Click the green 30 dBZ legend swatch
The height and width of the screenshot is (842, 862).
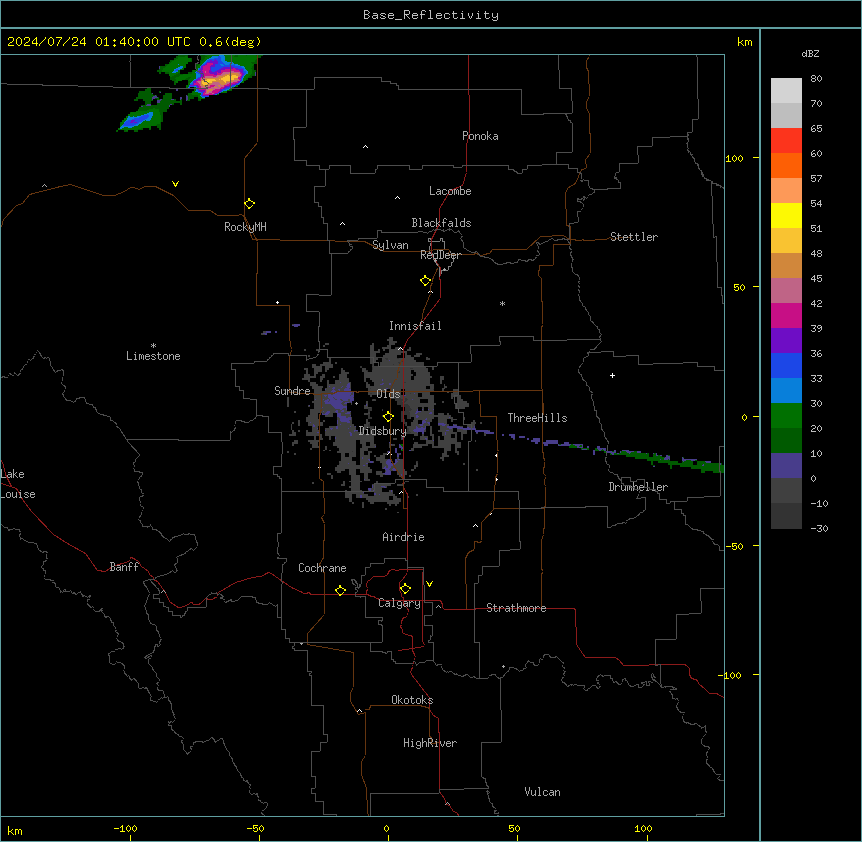pos(786,416)
